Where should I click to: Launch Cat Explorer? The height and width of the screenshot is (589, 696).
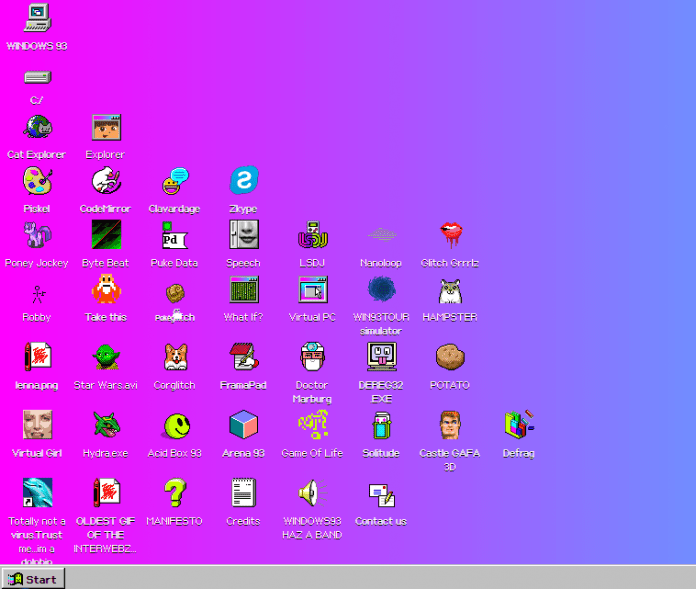coord(38,127)
